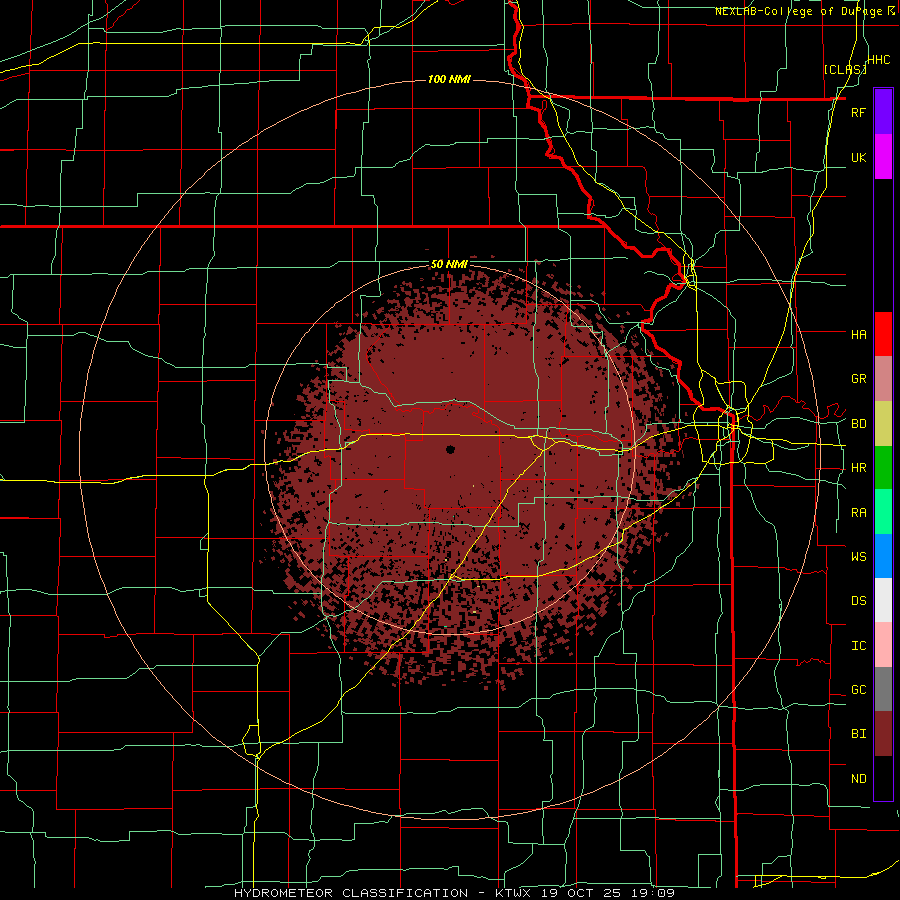Click the UK magenta legend swatch

pyautogui.click(x=883, y=157)
